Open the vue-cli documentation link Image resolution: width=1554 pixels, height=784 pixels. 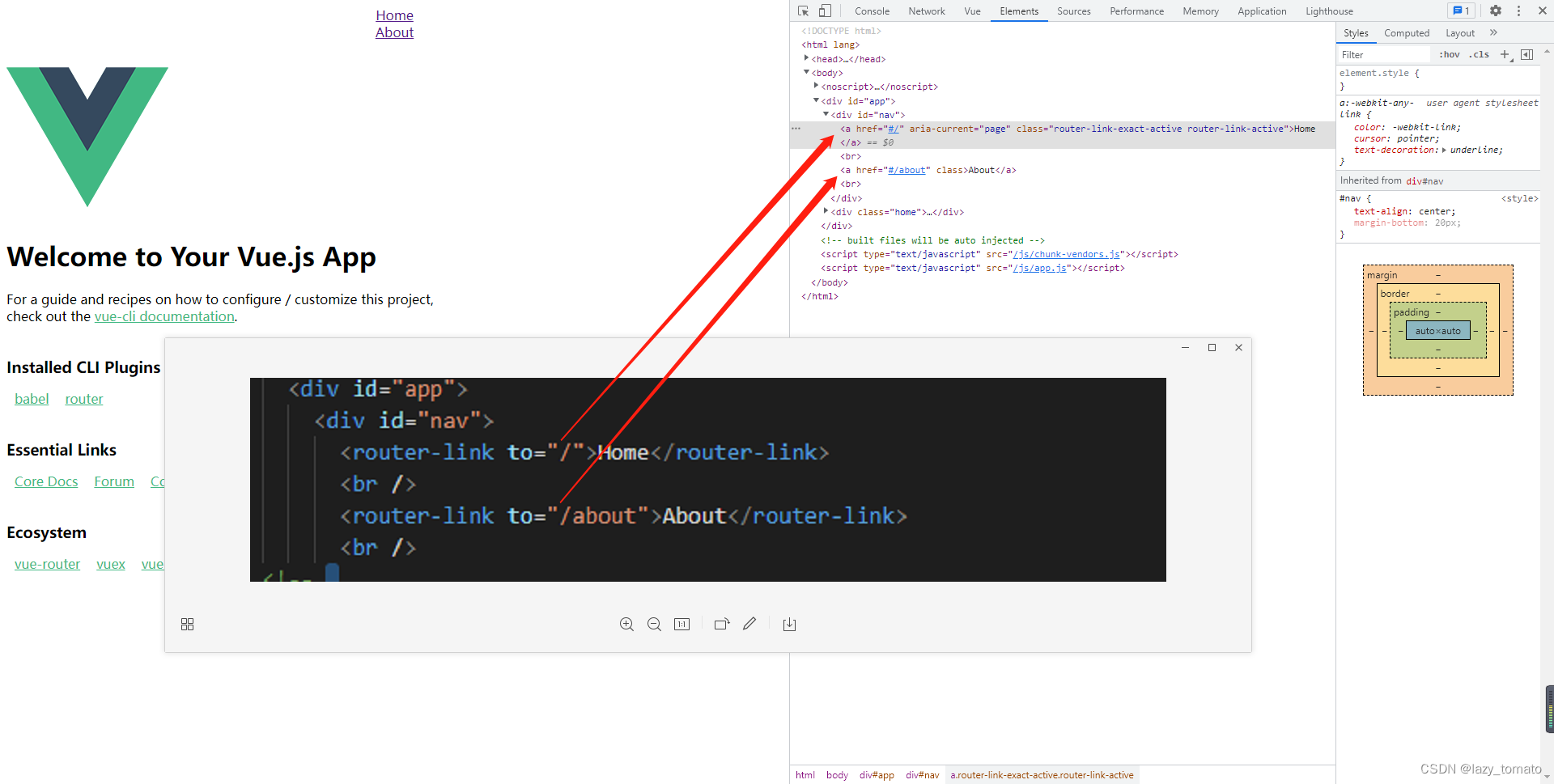164,316
